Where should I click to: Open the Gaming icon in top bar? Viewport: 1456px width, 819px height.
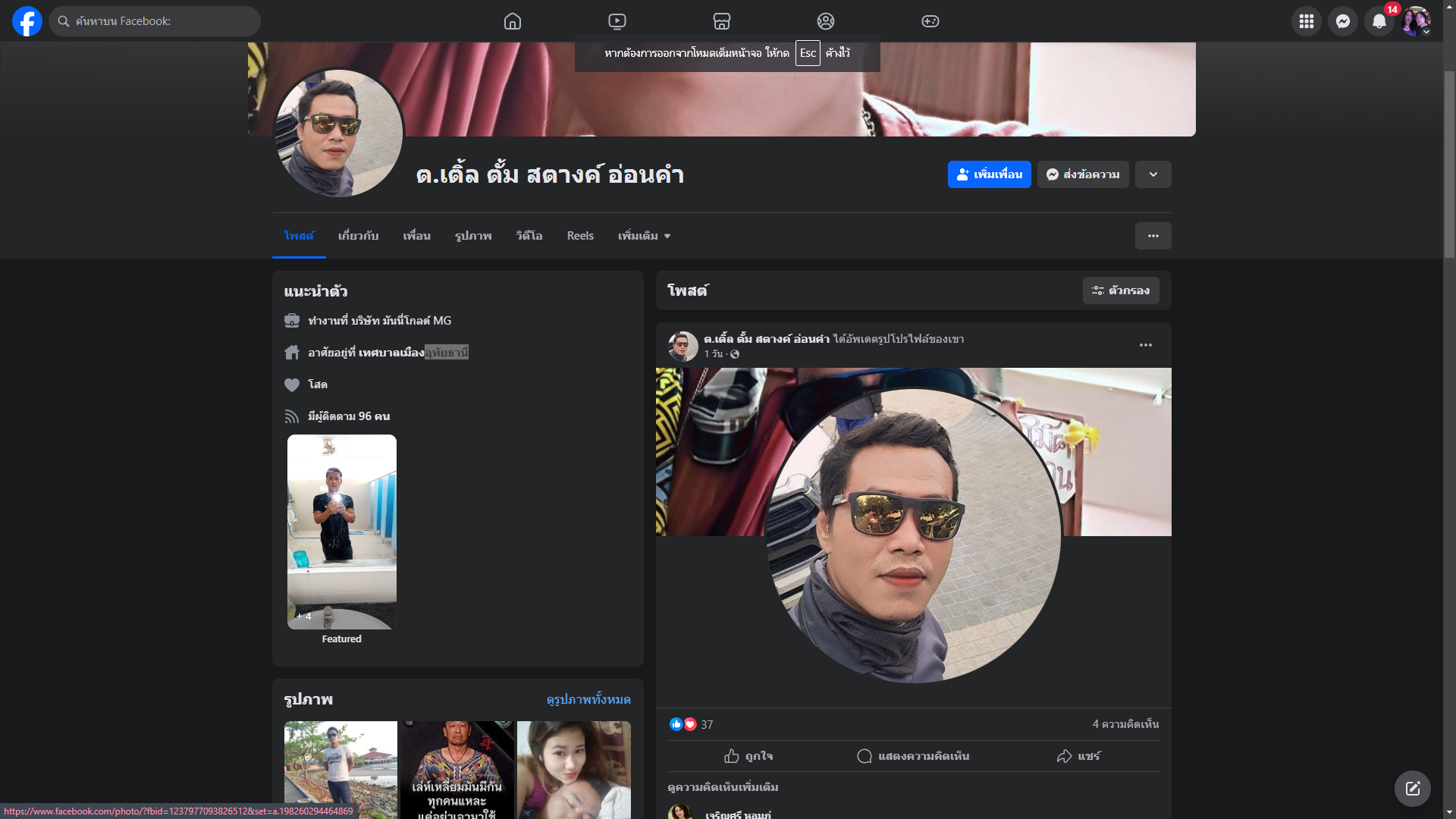click(x=930, y=21)
